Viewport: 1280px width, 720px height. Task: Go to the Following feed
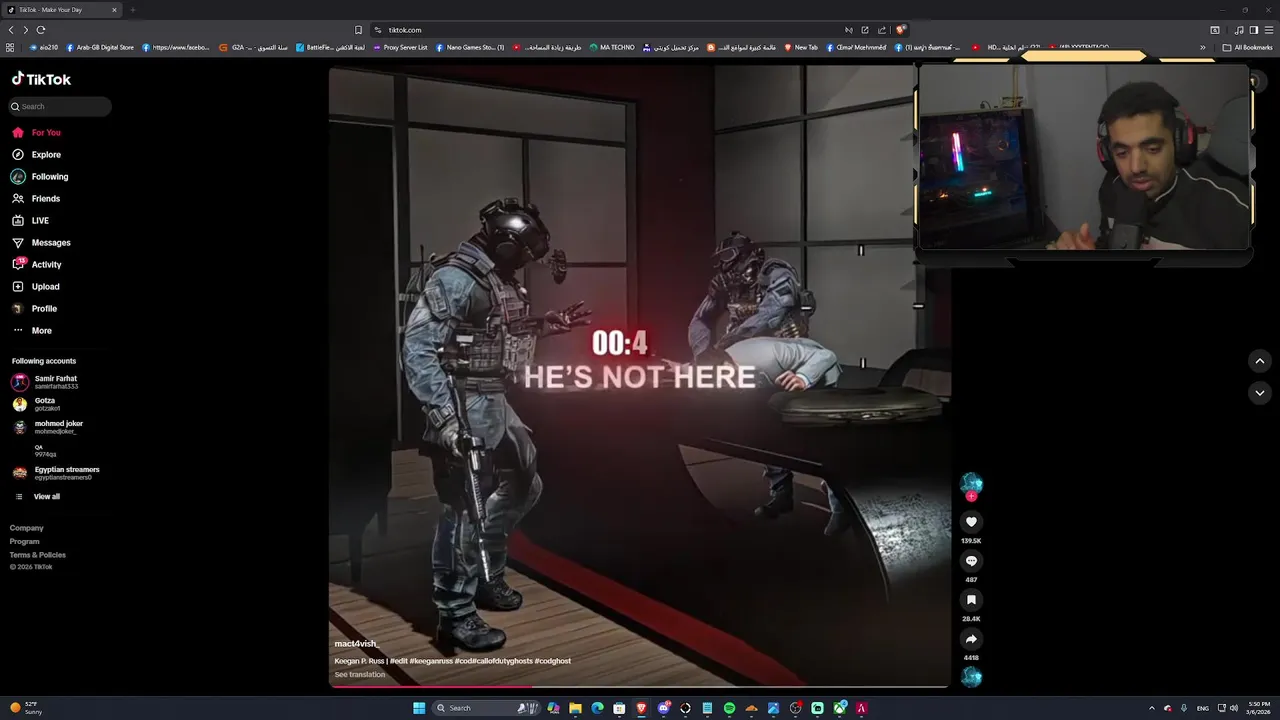click(x=40, y=176)
